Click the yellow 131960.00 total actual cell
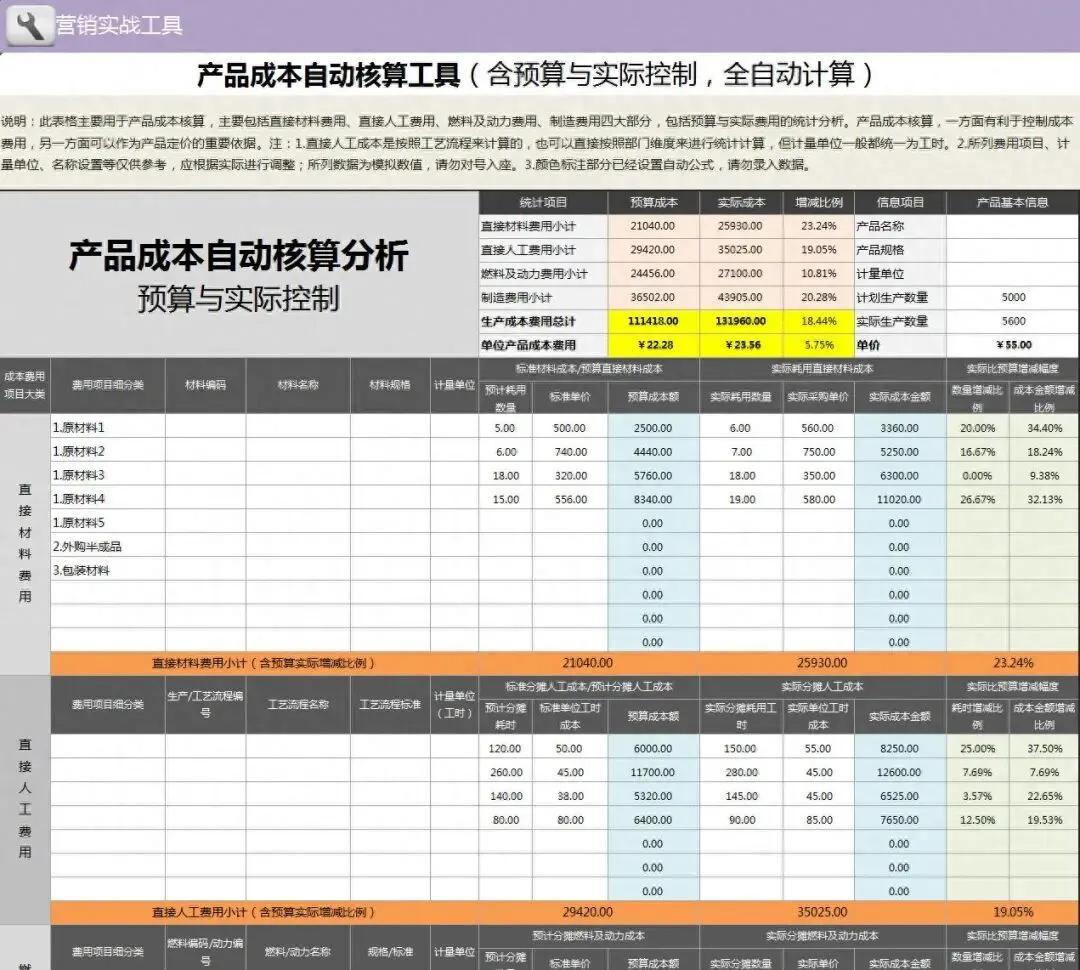 [x=741, y=321]
